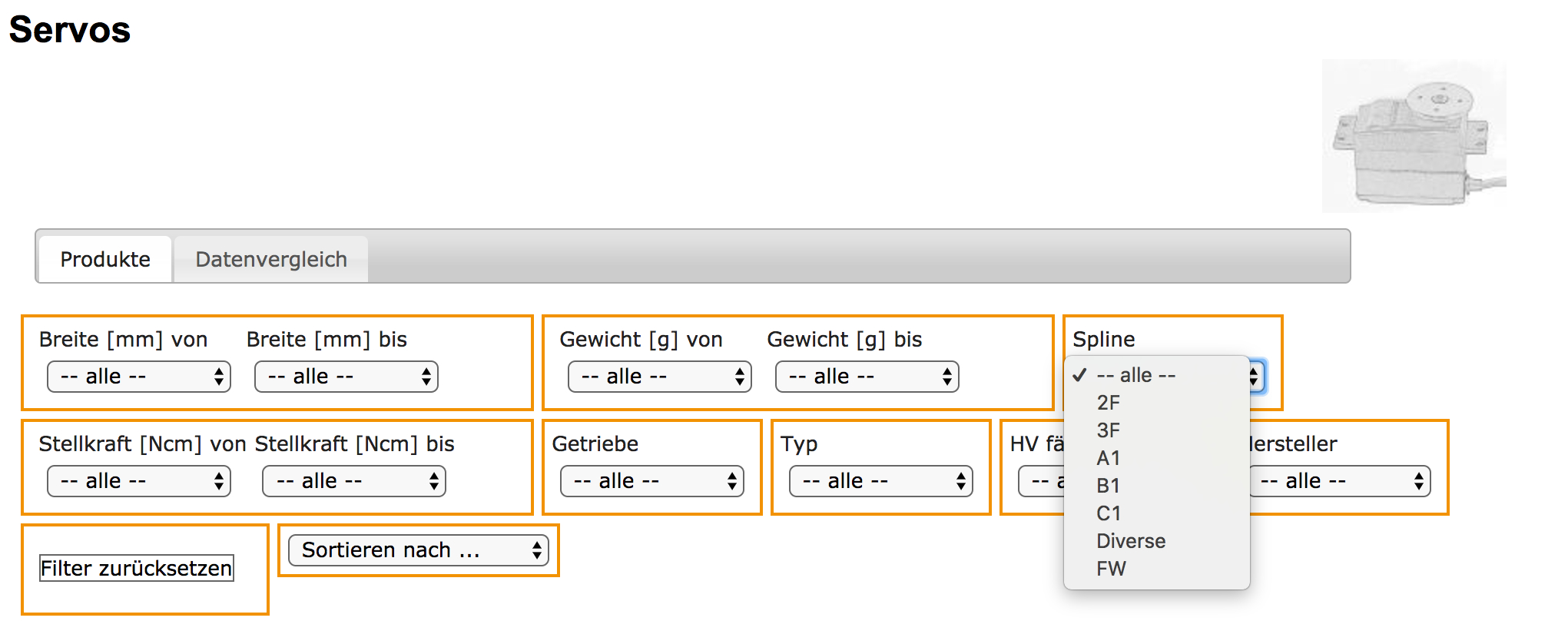1568x621 pixels.
Task: Open the Stellkraft [Ncm] bis dropdown
Action: (354, 481)
